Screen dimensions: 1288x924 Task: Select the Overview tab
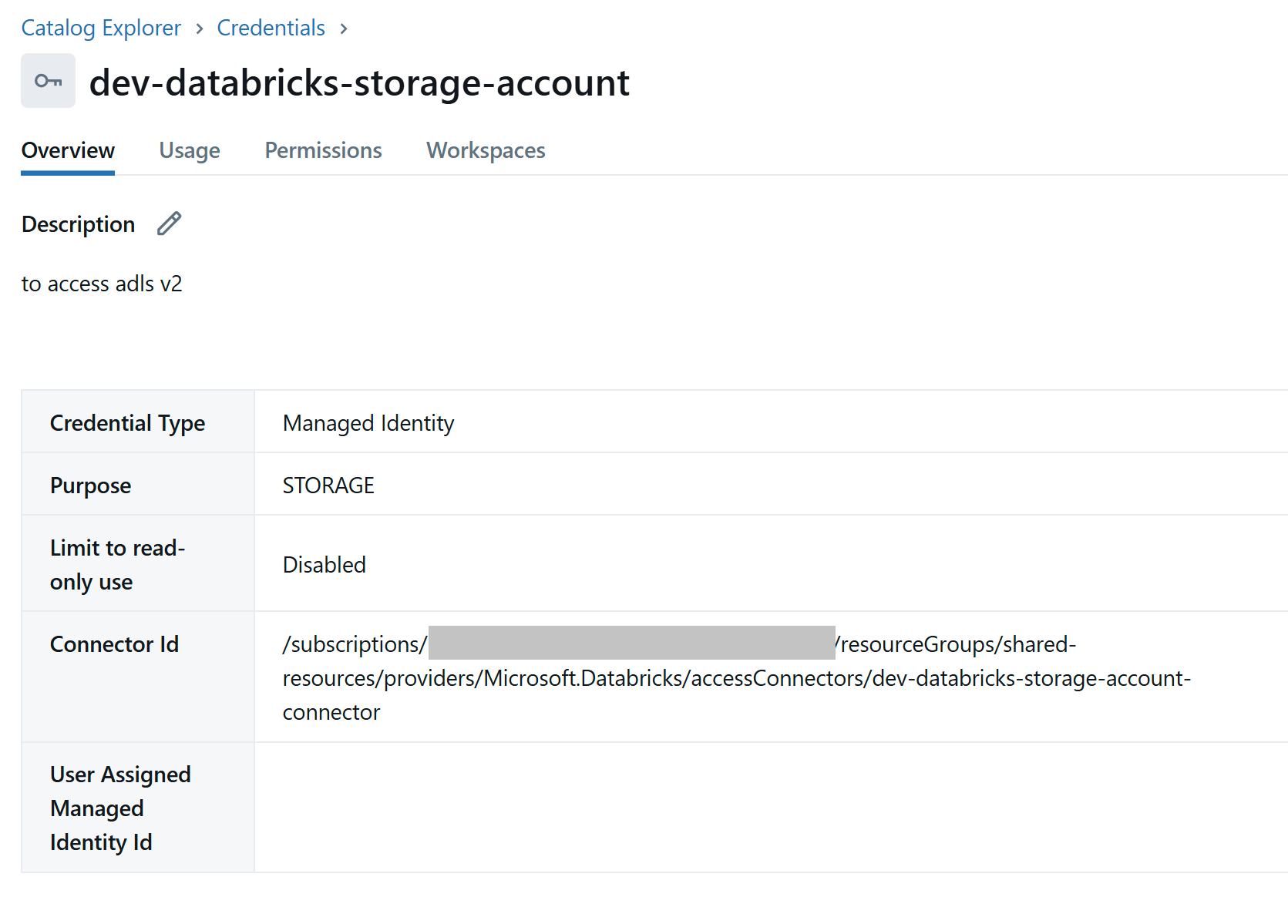coord(67,150)
